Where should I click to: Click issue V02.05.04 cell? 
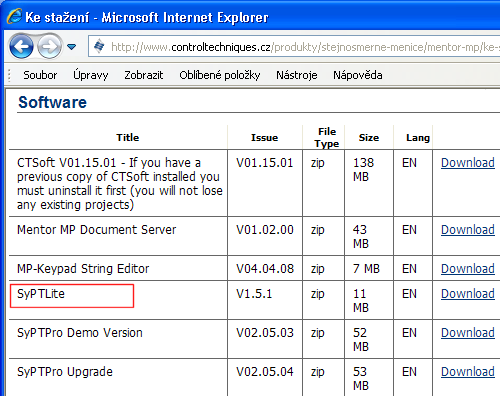pyautogui.click(x=265, y=372)
